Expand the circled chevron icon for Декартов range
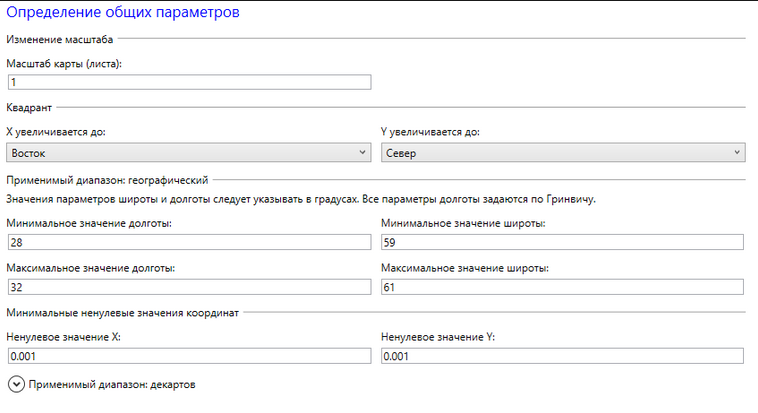Image resolution: width=758 pixels, height=413 pixels. pos(17,384)
